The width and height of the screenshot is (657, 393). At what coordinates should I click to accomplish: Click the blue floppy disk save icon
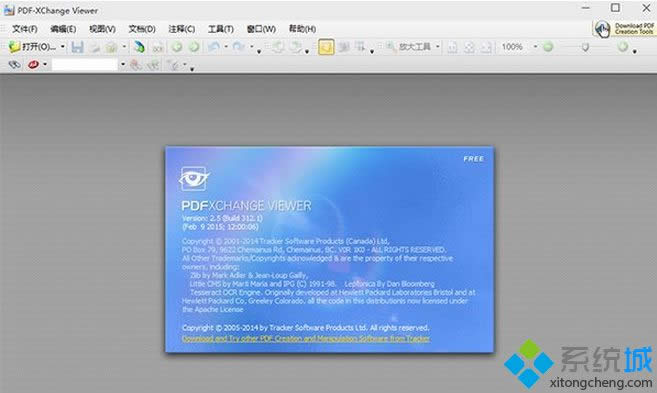pyautogui.click(x=77, y=47)
